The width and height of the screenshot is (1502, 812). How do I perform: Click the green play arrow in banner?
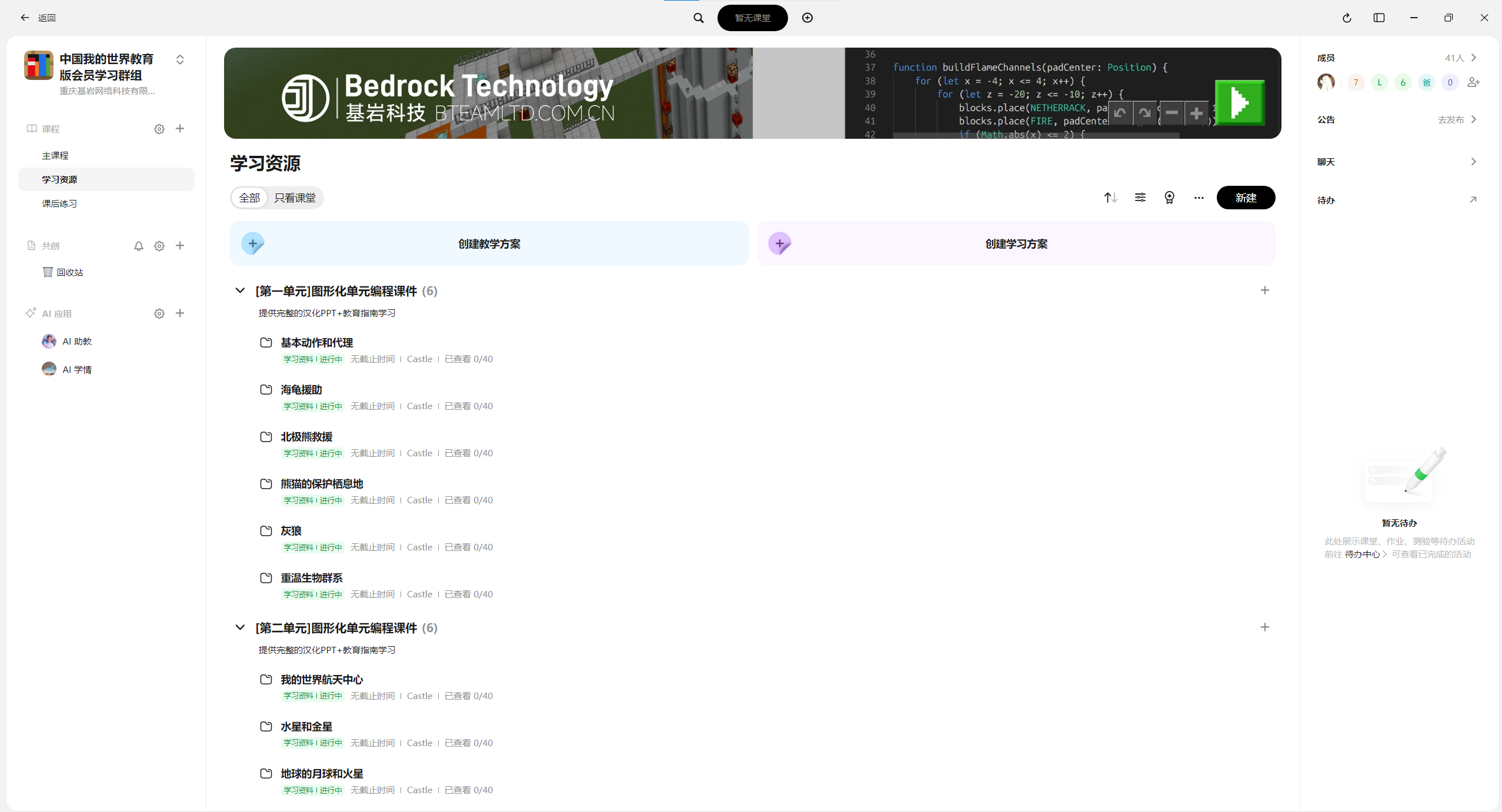[1240, 103]
